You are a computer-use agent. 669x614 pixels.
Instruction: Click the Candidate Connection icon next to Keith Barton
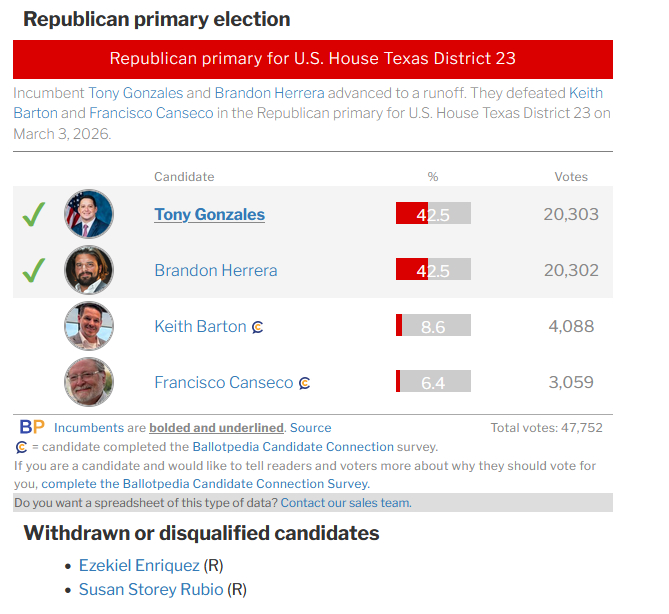tap(257, 327)
